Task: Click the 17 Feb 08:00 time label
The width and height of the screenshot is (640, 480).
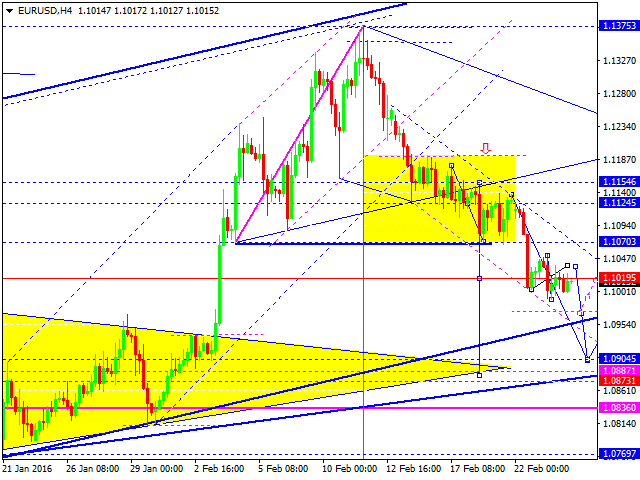Action: pos(478,469)
